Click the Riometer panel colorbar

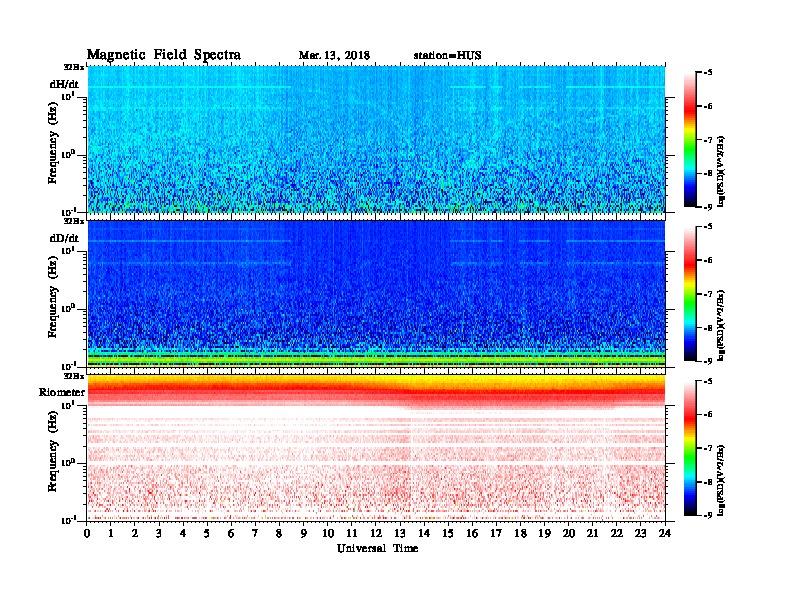coord(690,447)
